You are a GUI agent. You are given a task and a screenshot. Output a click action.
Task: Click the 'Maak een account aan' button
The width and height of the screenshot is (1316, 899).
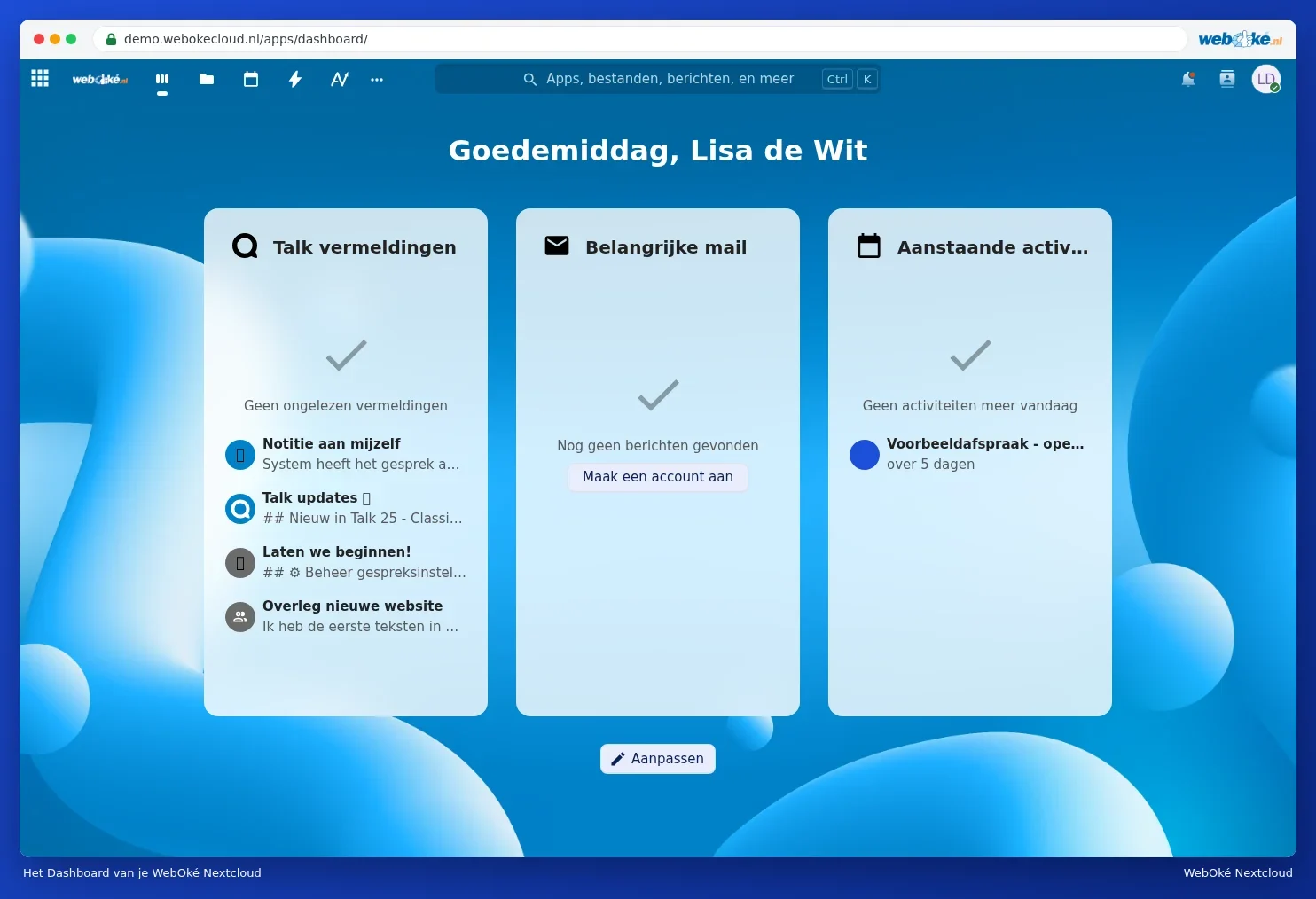(x=658, y=477)
